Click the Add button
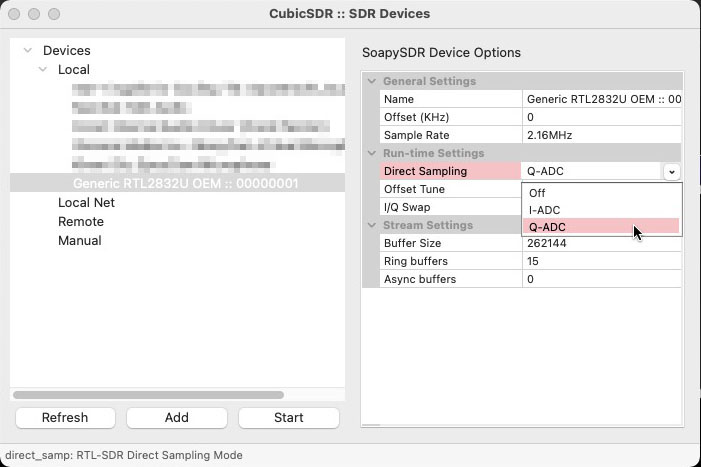 [177, 417]
